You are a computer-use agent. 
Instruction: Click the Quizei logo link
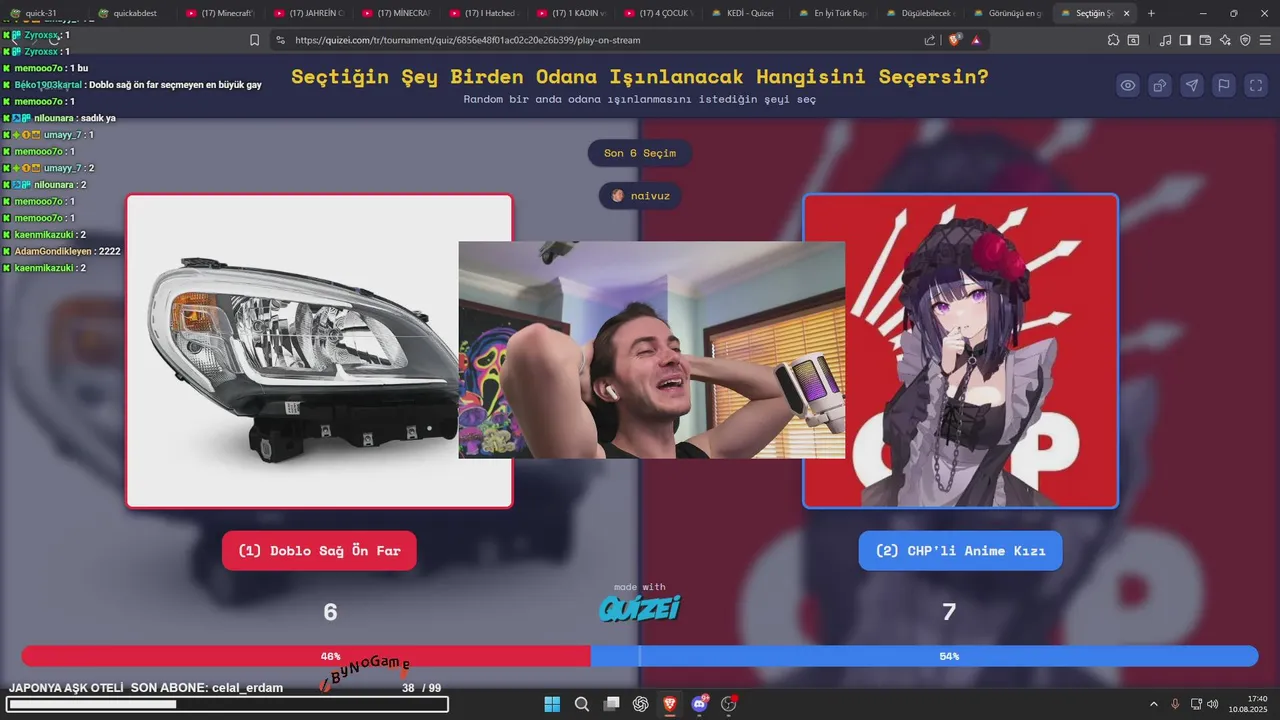640,607
